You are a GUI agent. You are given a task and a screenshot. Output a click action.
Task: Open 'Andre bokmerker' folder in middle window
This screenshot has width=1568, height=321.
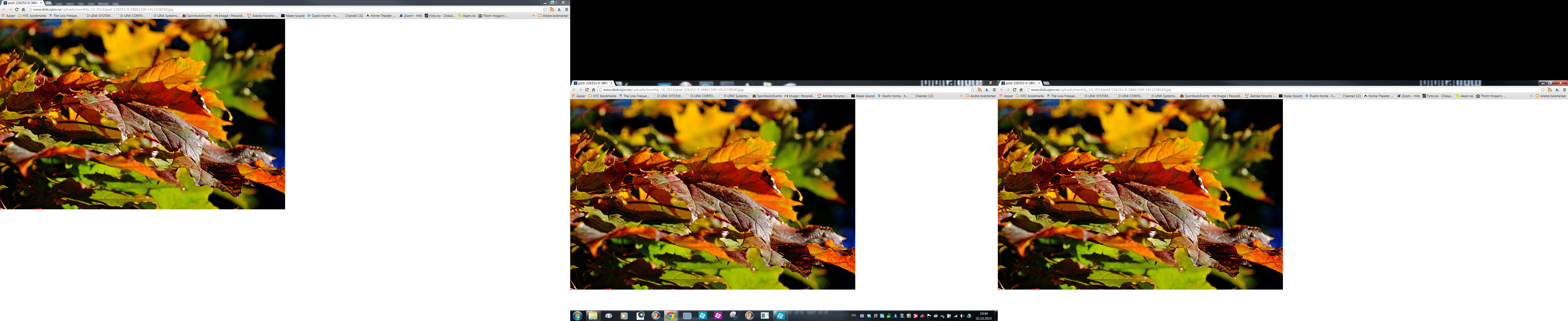981,96
